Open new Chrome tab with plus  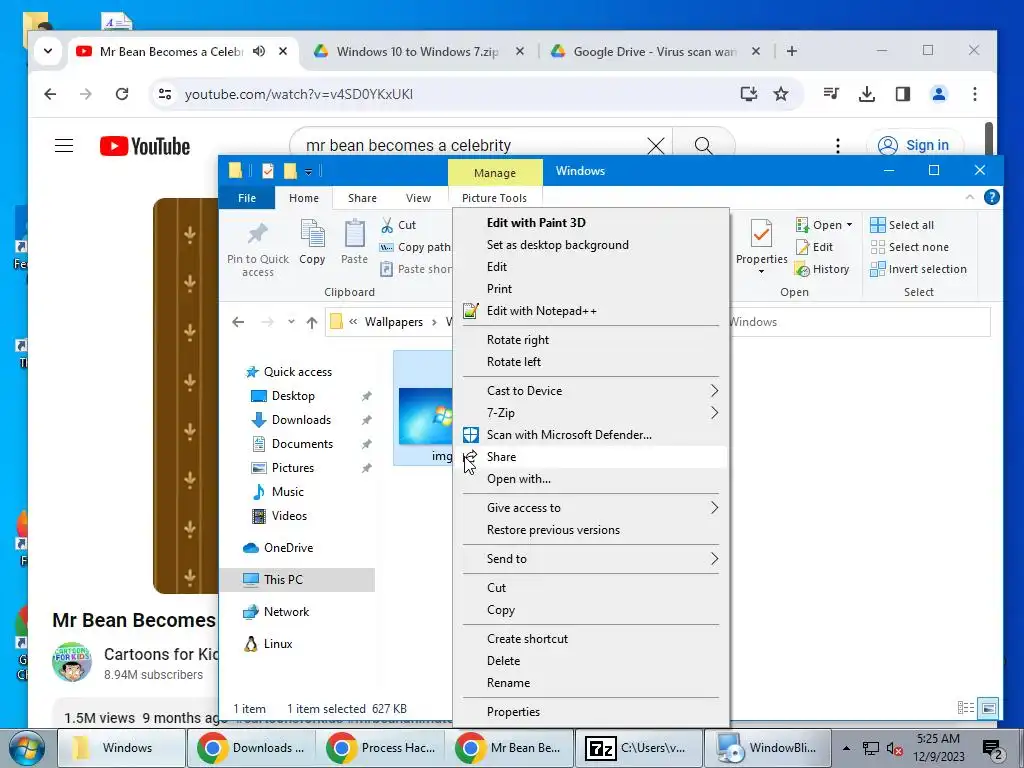(x=792, y=51)
